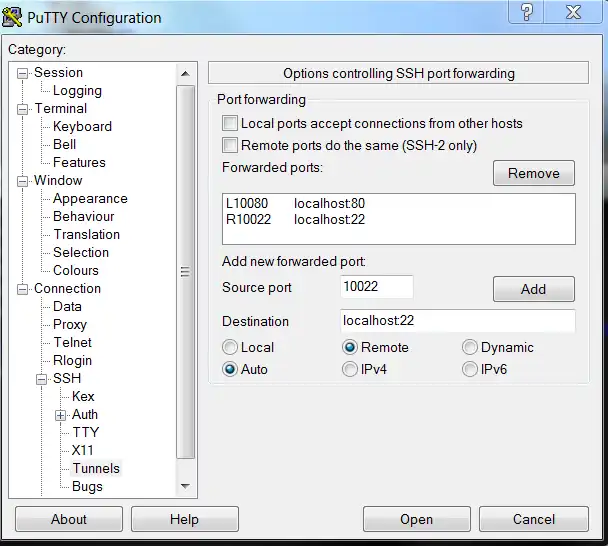Open the Keyboard category

tap(82, 126)
